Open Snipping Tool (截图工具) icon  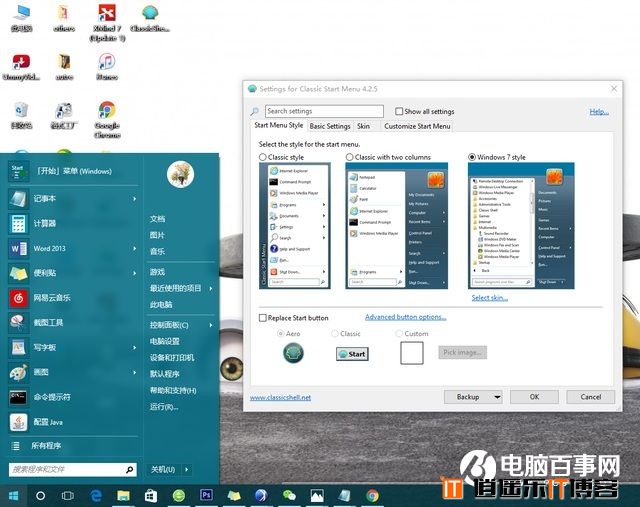tap(18, 322)
